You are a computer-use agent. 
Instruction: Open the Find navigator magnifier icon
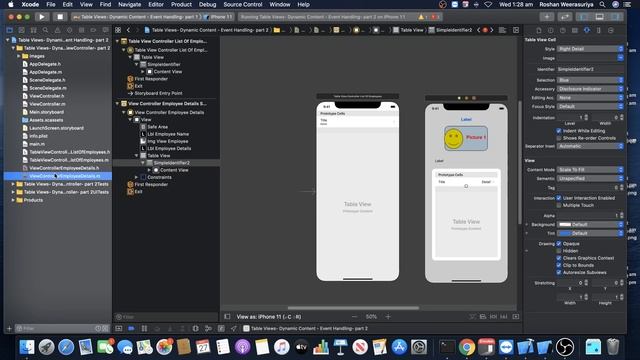pyautogui.click(x=45, y=30)
